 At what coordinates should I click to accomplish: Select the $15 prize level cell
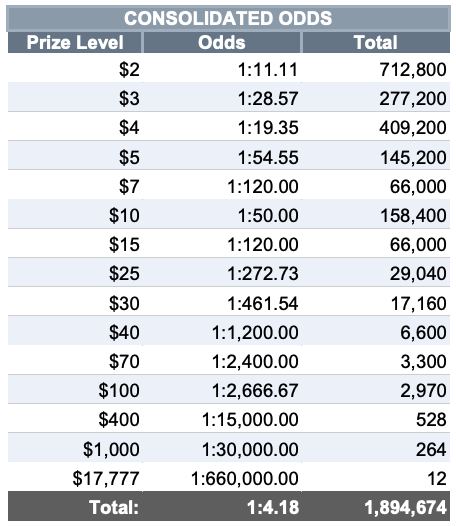(75, 243)
